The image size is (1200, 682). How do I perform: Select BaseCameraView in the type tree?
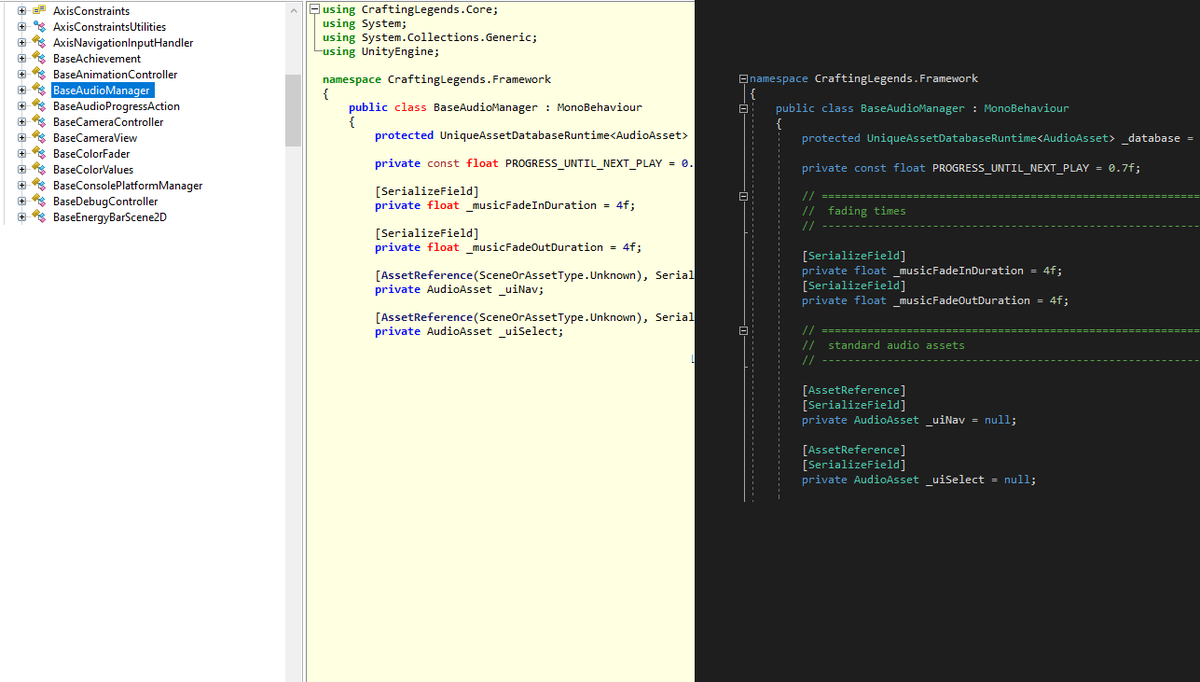(95, 138)
